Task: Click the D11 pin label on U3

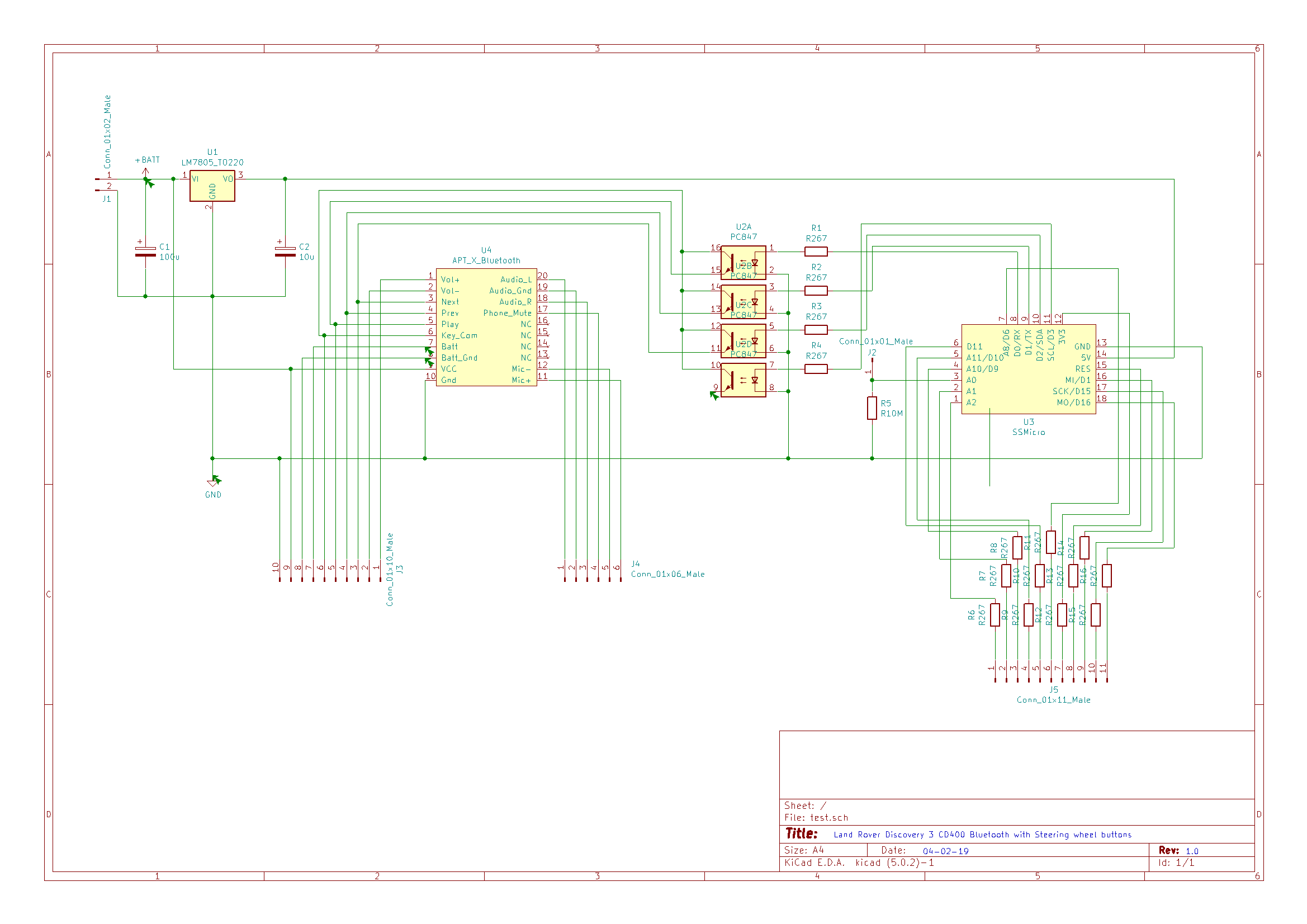Action: point(974,347)
